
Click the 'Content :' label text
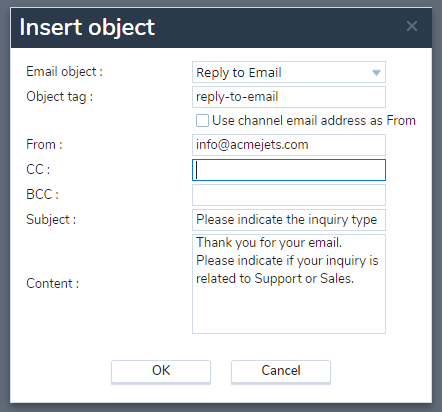coord(52,284)
